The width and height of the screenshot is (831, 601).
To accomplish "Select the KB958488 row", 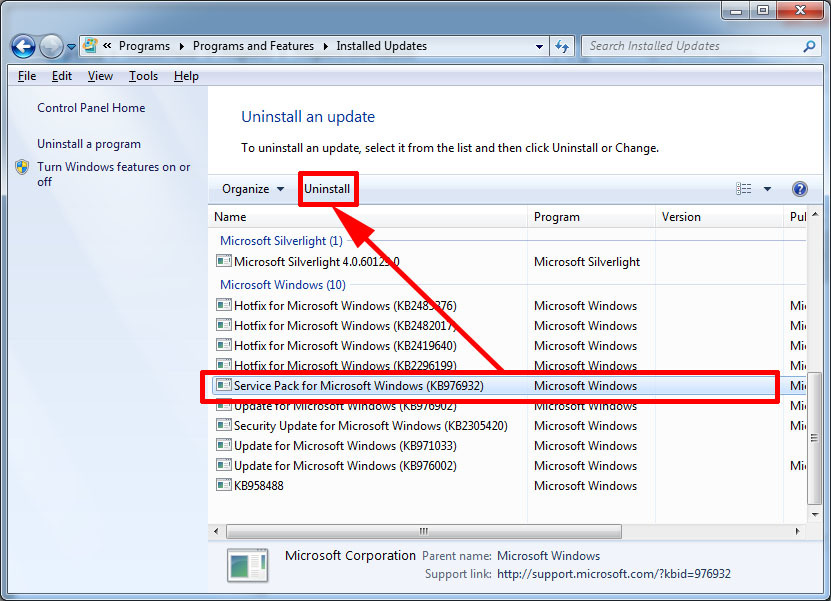I will [509, 485].
